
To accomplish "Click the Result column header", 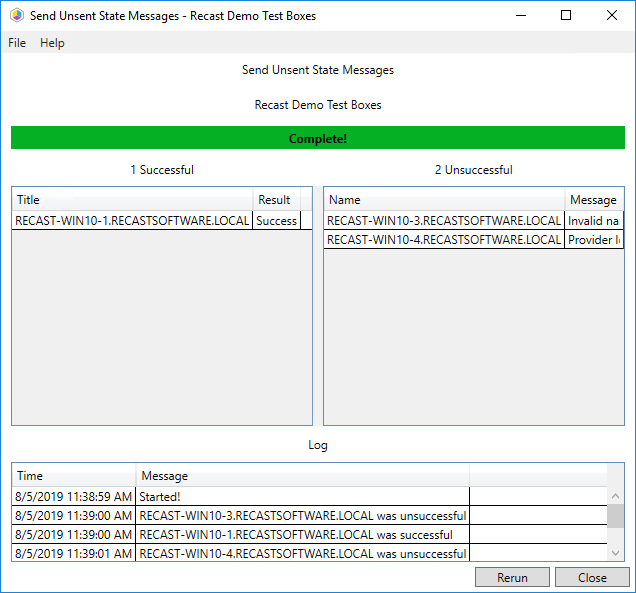I will point(277,200).
